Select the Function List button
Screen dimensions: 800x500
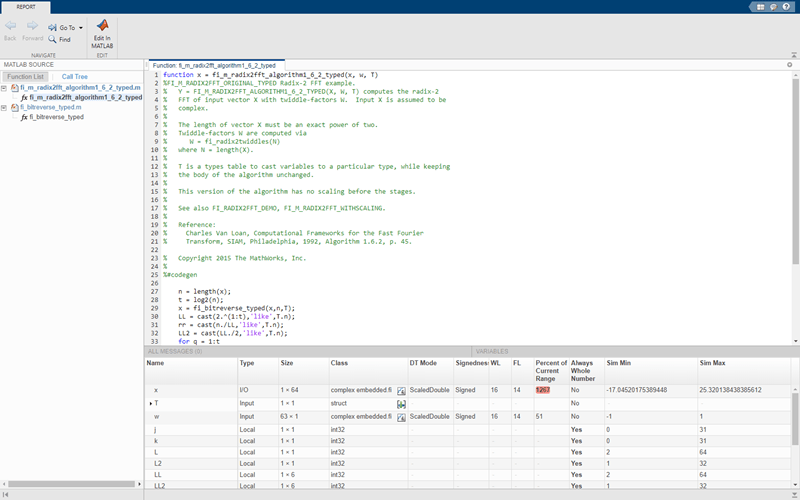click(x=23, y=76)
